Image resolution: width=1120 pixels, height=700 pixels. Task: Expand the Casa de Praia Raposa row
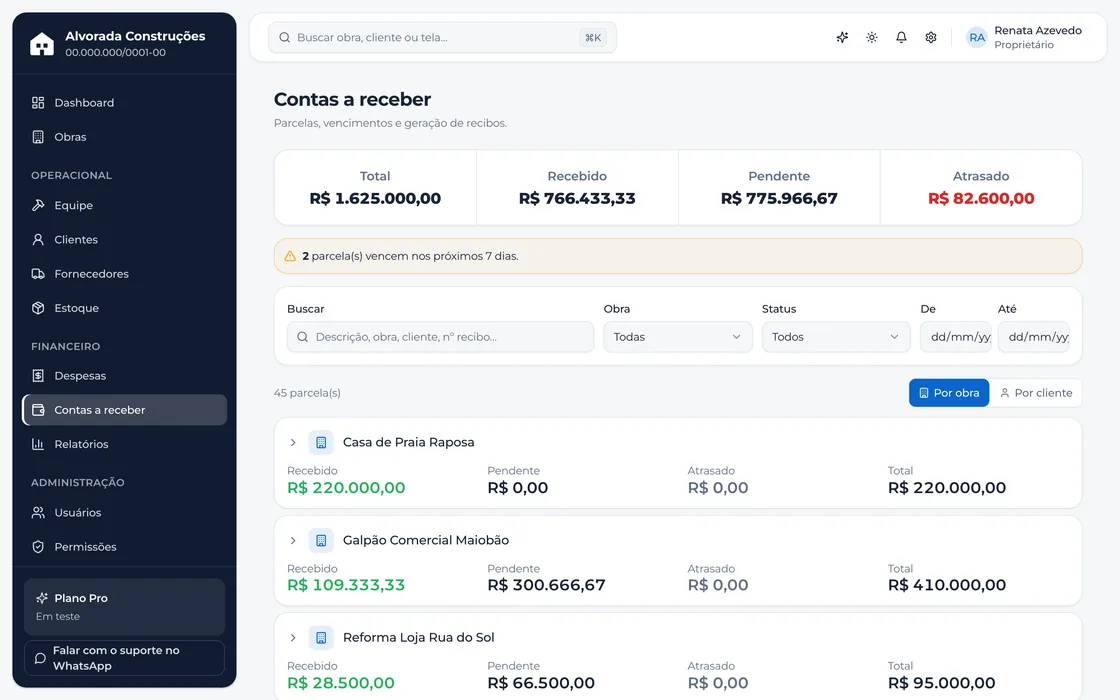(293, 443)
